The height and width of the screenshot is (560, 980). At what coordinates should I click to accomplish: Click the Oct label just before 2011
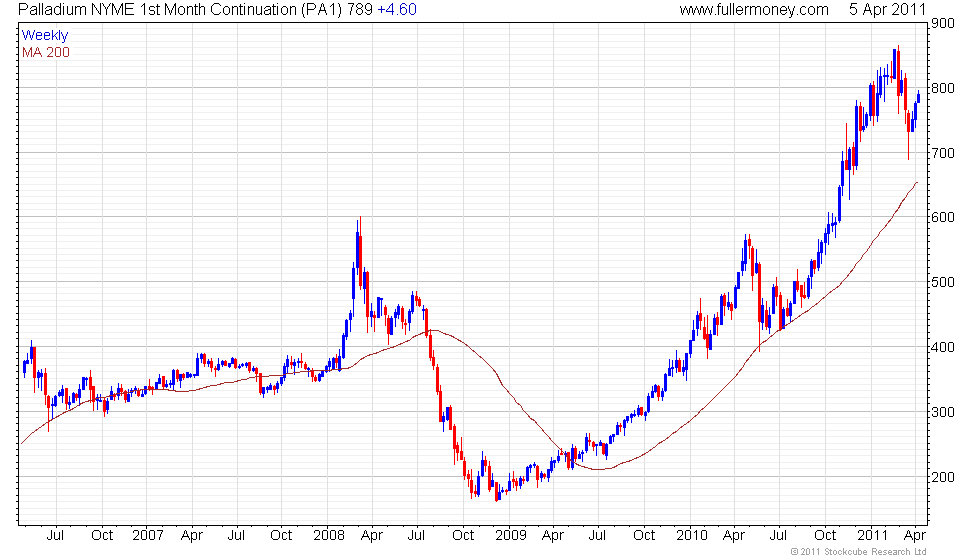point(825,536)
